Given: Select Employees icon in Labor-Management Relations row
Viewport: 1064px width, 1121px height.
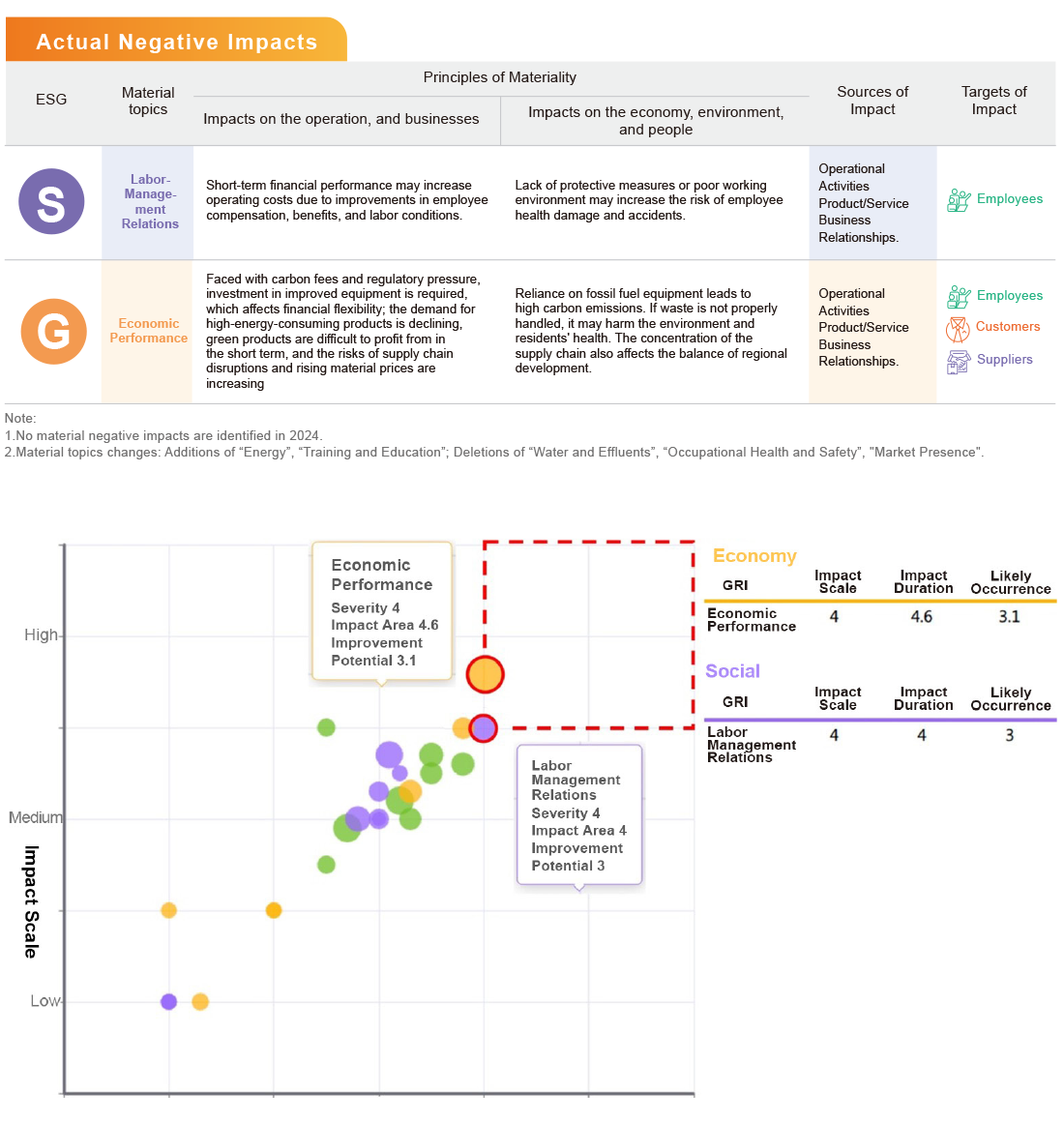Looking at the screenshot, I should 959,200.
